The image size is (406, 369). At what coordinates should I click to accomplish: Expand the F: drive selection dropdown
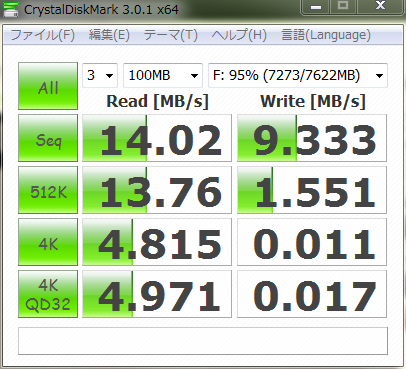[298, 75]
